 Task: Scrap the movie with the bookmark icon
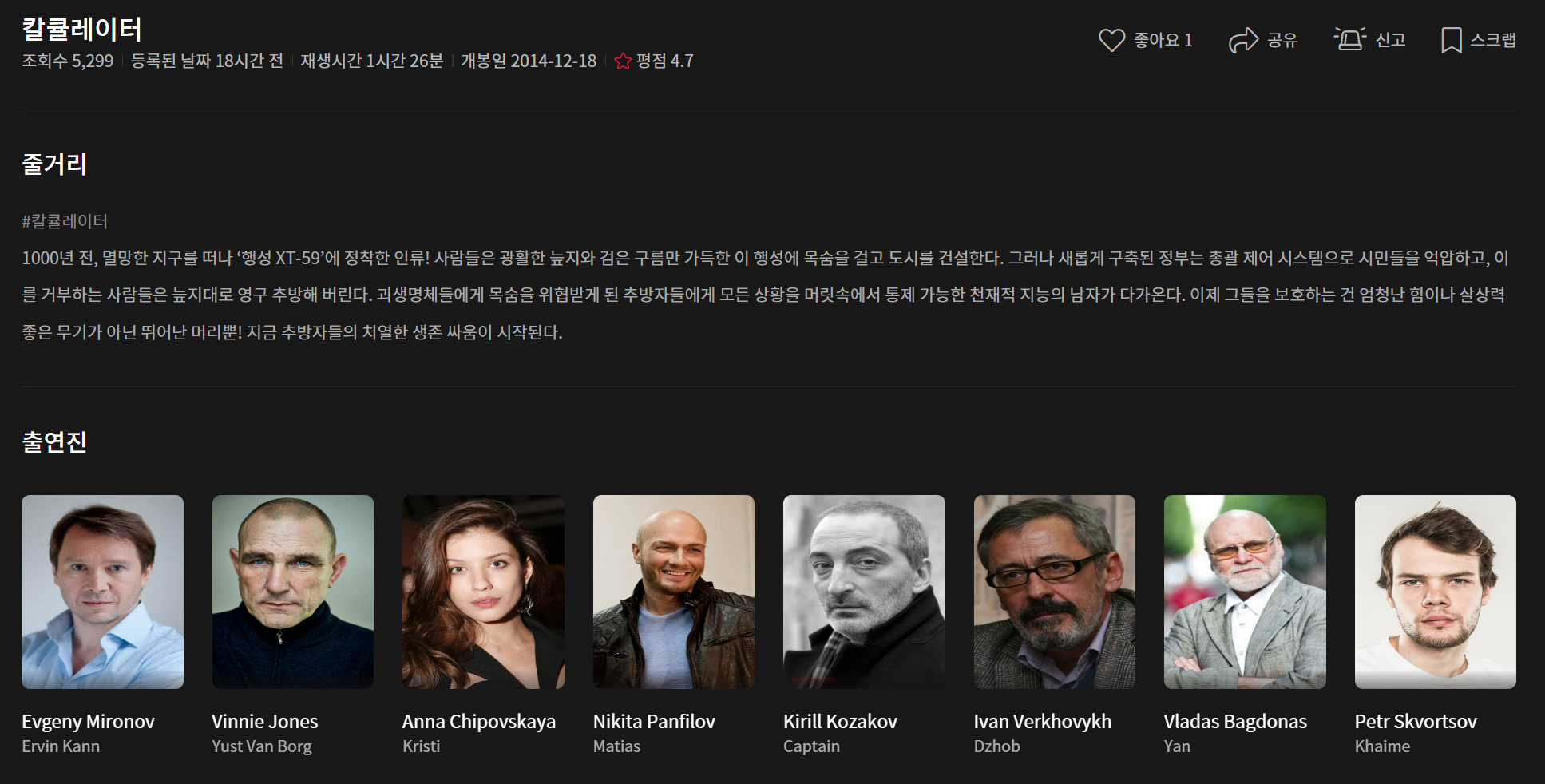1451,39
